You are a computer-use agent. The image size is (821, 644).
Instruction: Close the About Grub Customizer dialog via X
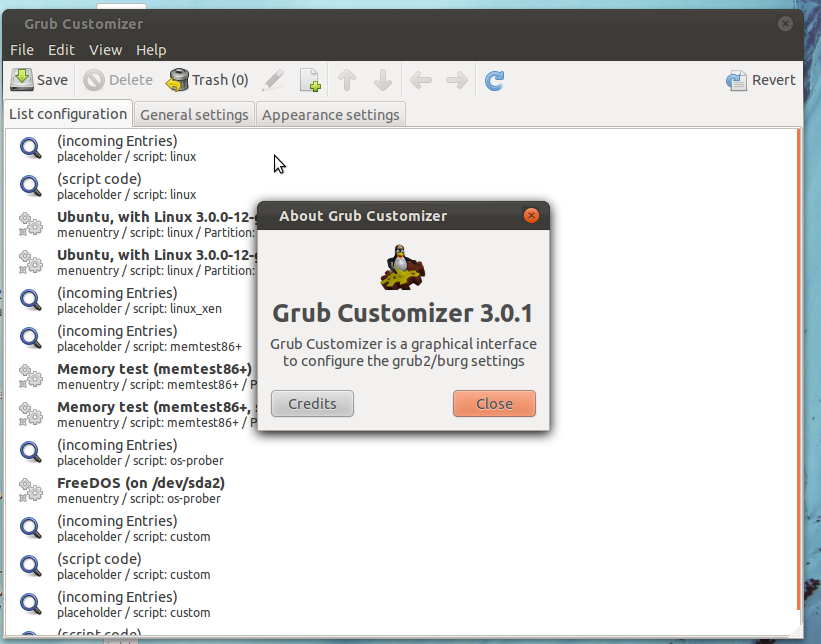point(531,216)
